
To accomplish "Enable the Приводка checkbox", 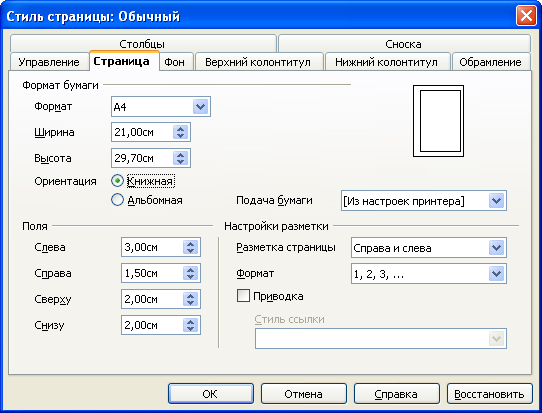I will click(243, 296).
